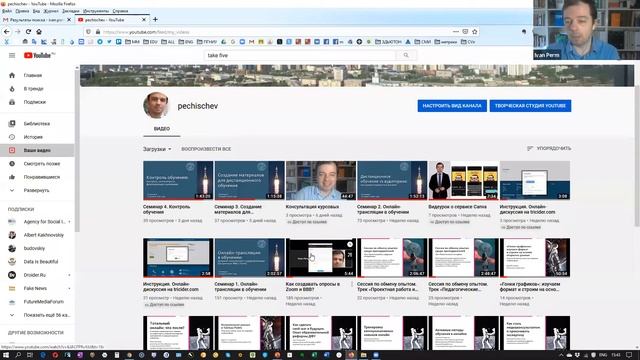Open the EDU bookmarks folder
This screenshot has width=640, height=360.
tap(150, 42)
